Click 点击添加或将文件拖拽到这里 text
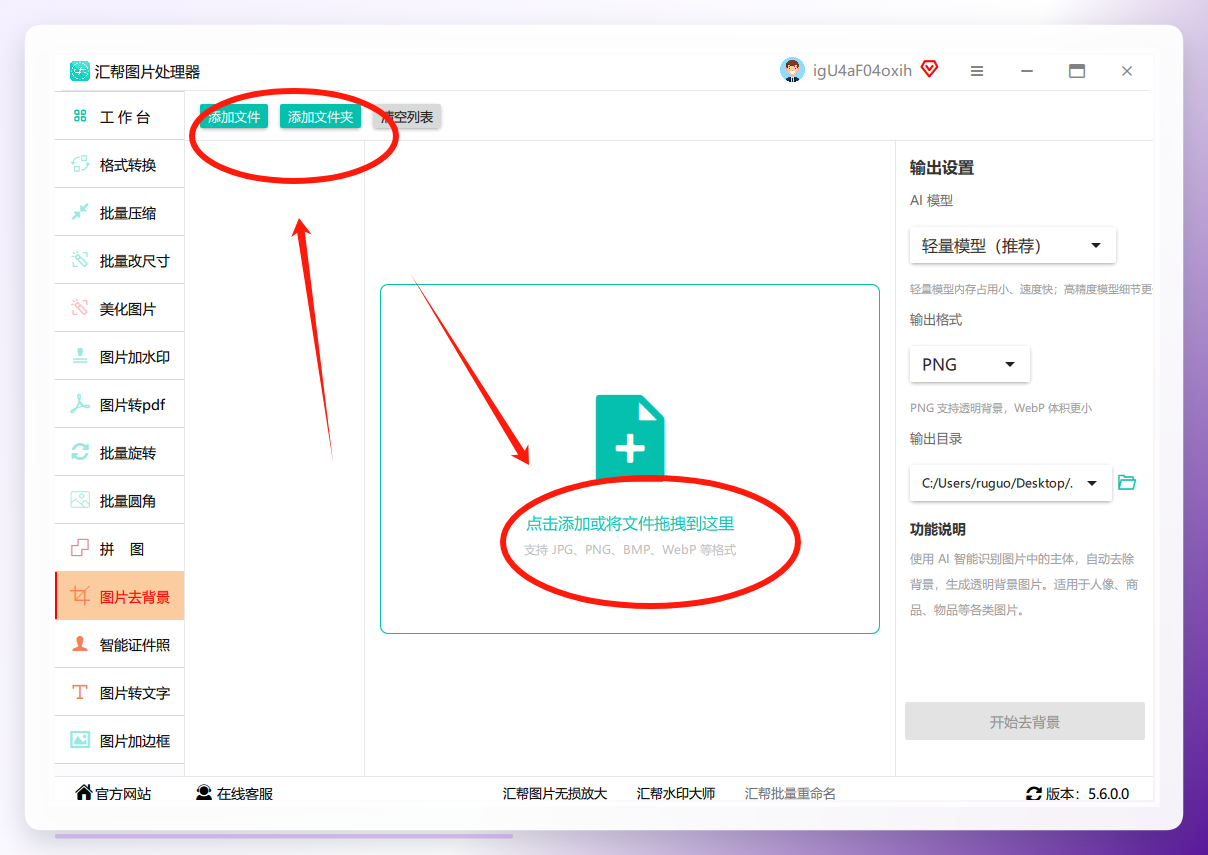The width and height of the screenshot is (1208, 855). point(630,524)
